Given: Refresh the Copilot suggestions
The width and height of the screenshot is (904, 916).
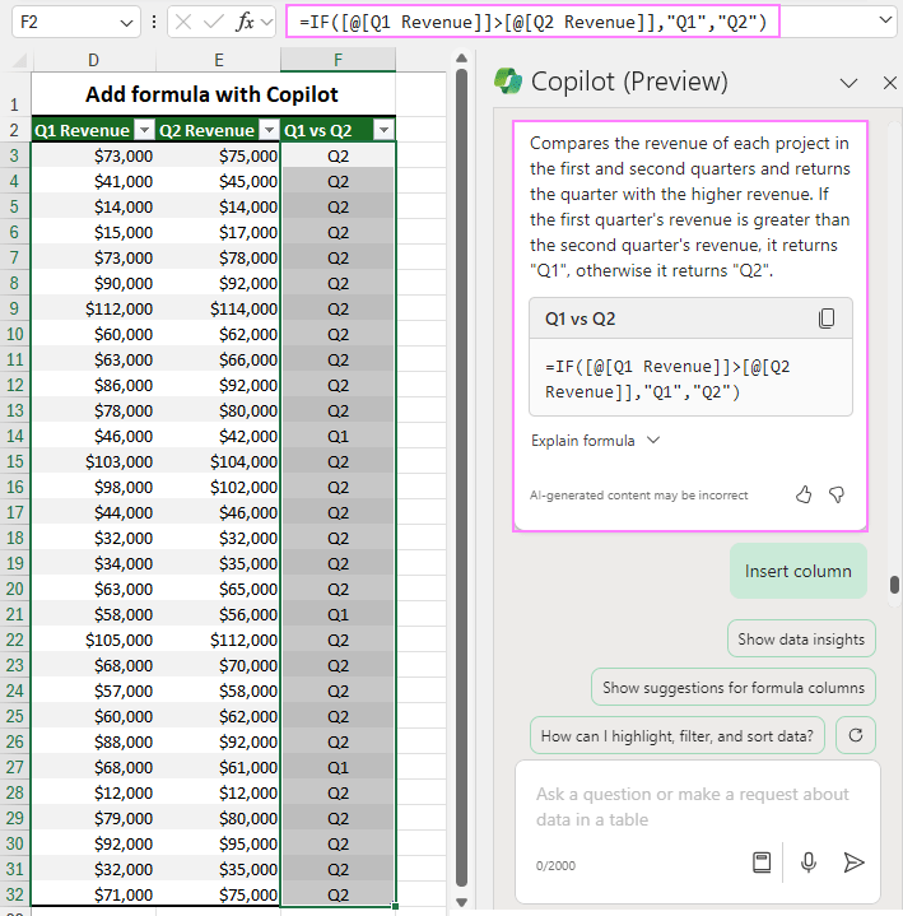Looking at the screenshot, I should (x=855, y=735).
